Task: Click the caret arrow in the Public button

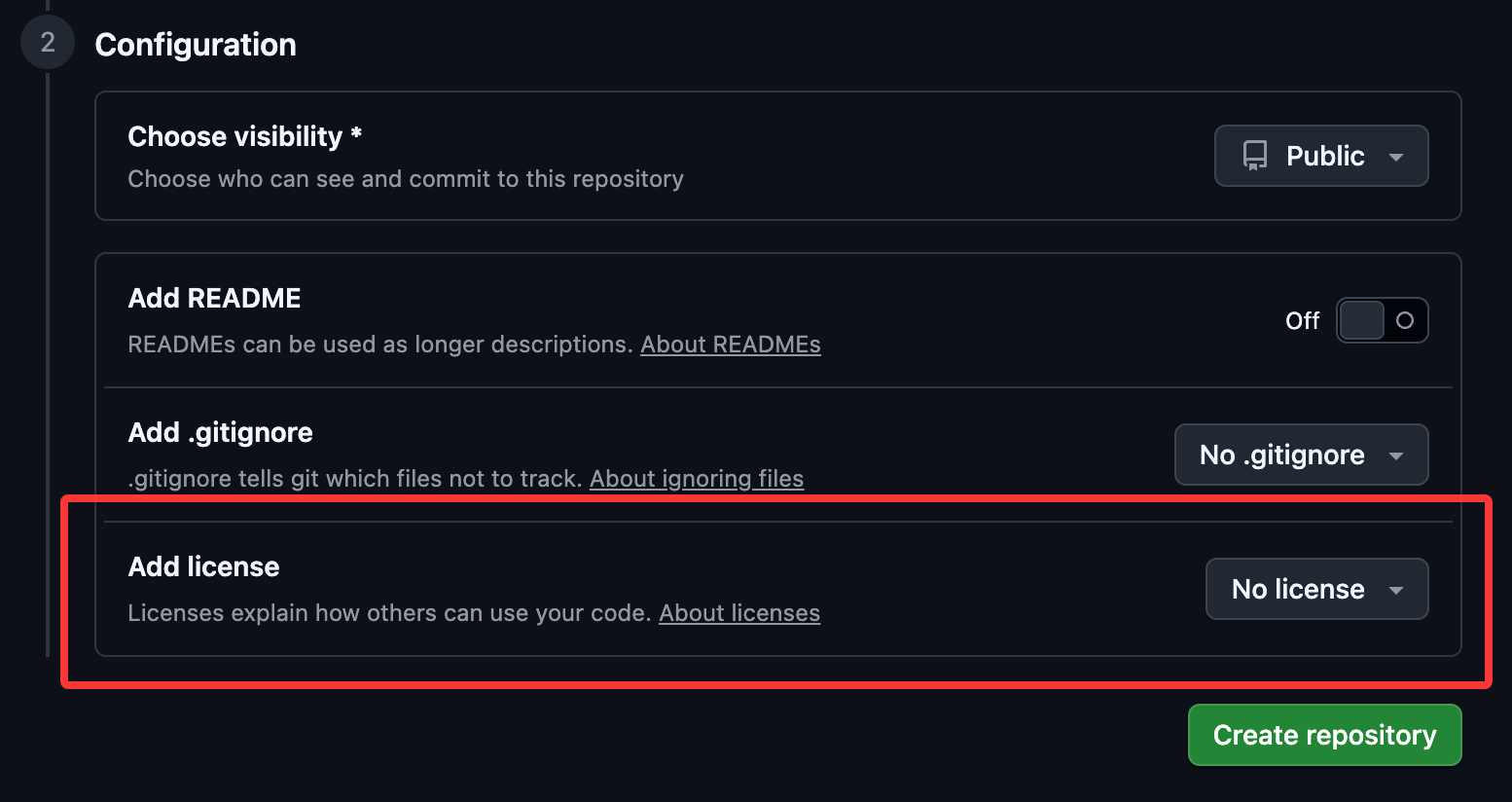Action: 1396,157
